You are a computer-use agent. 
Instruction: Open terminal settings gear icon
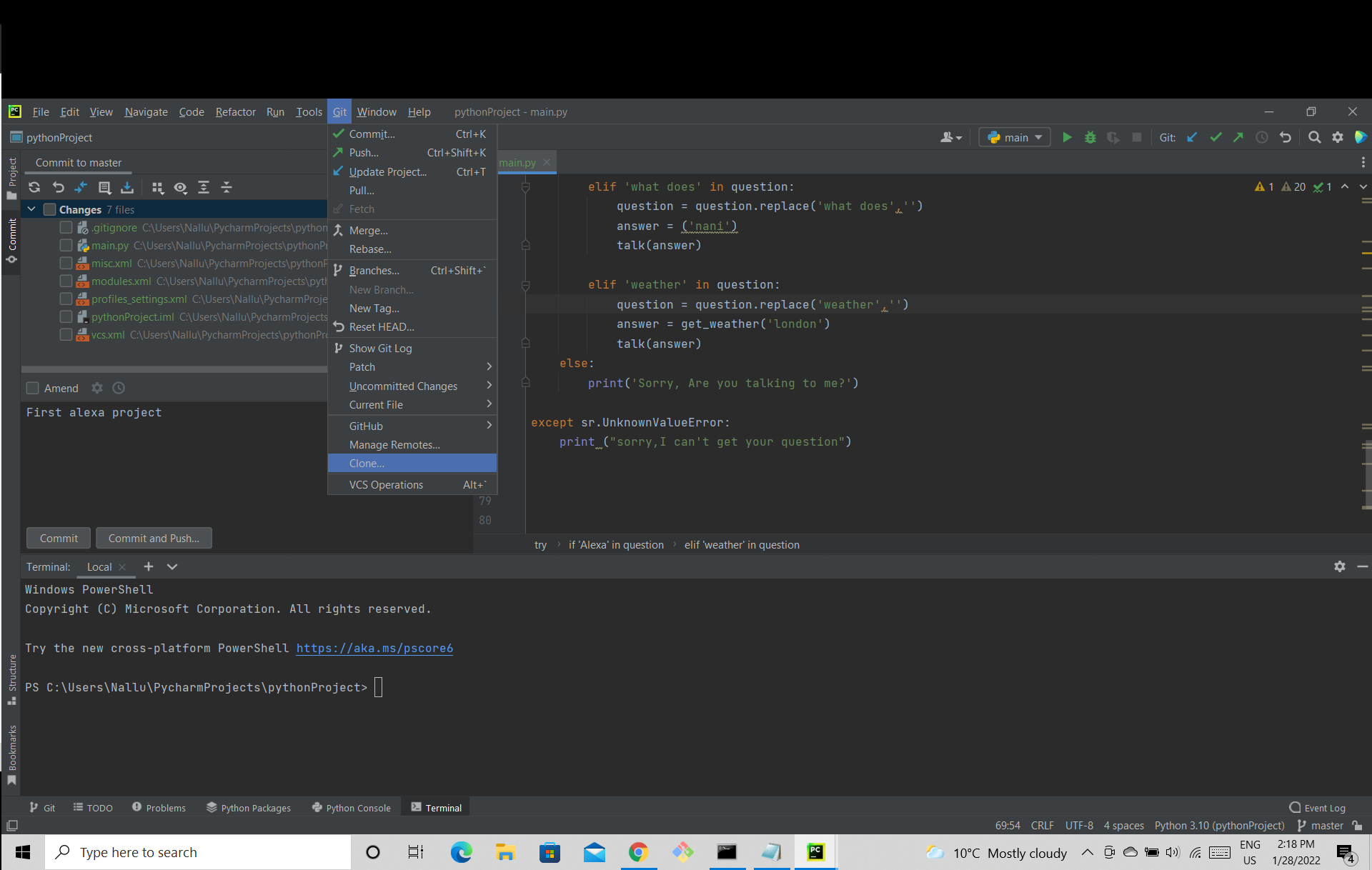[x=1340, y=566]
